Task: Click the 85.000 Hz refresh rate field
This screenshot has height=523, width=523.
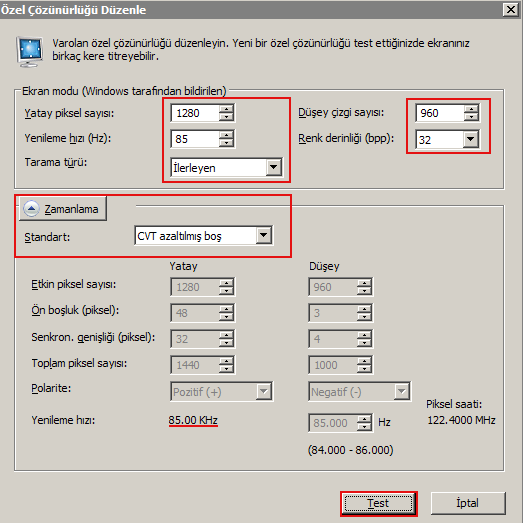Action: coord(333,423)
